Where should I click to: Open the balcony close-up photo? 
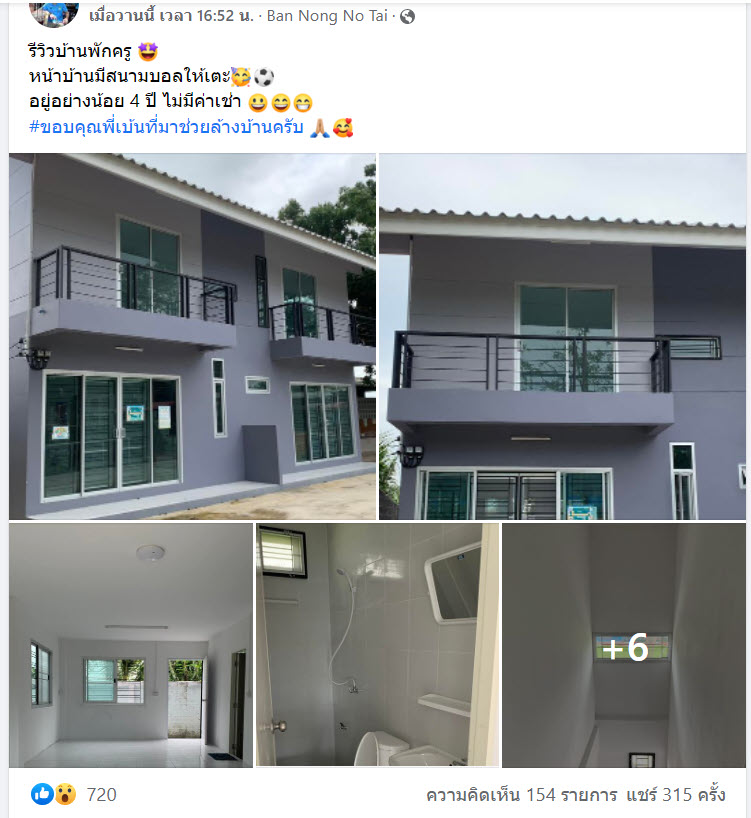(x=562, y=336)
